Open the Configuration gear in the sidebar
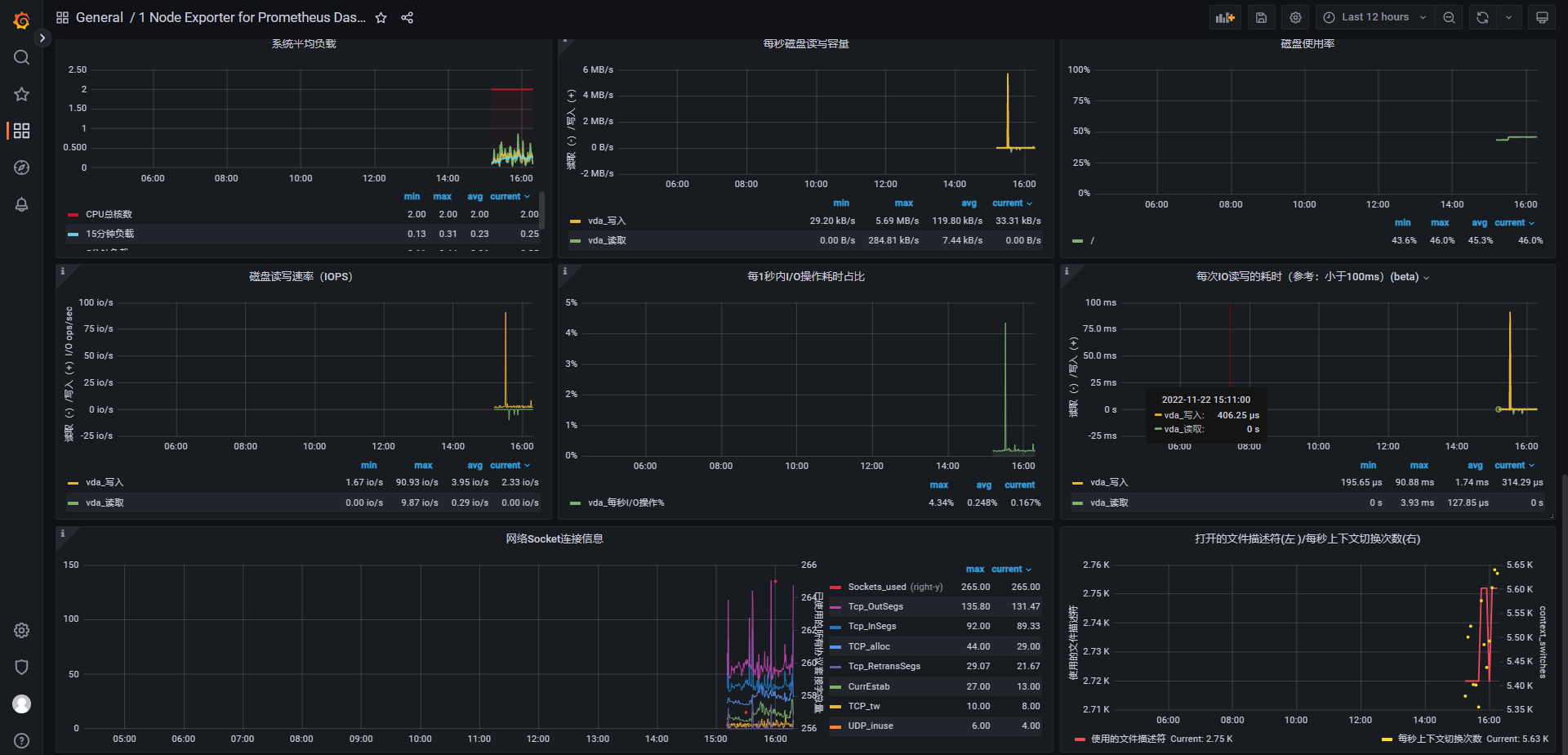 pyautogui.click(x=22, y=630)
